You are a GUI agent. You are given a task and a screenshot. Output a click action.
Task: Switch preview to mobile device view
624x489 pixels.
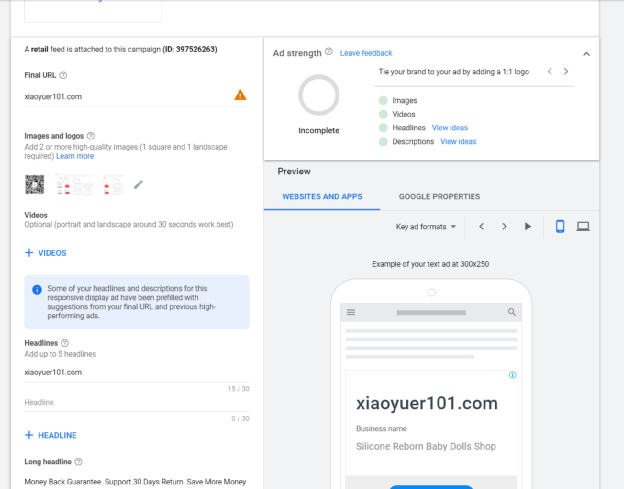pos(560,226)
